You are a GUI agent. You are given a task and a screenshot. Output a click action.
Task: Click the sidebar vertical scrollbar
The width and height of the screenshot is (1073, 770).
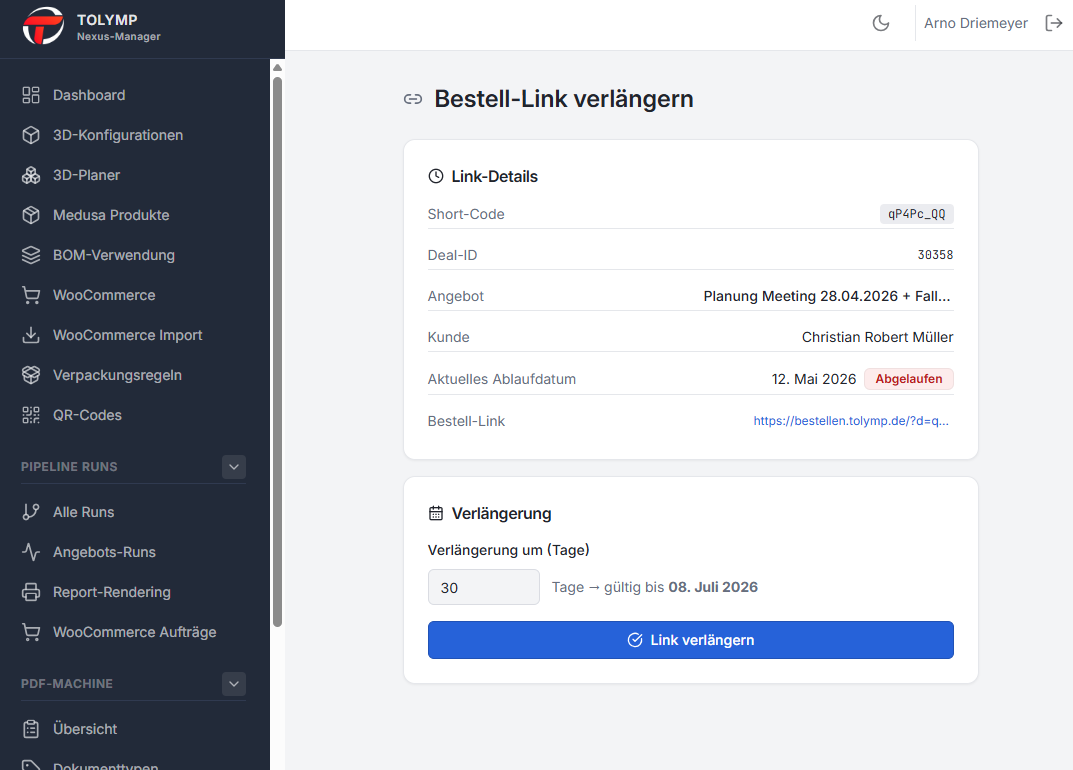point(277,352)
